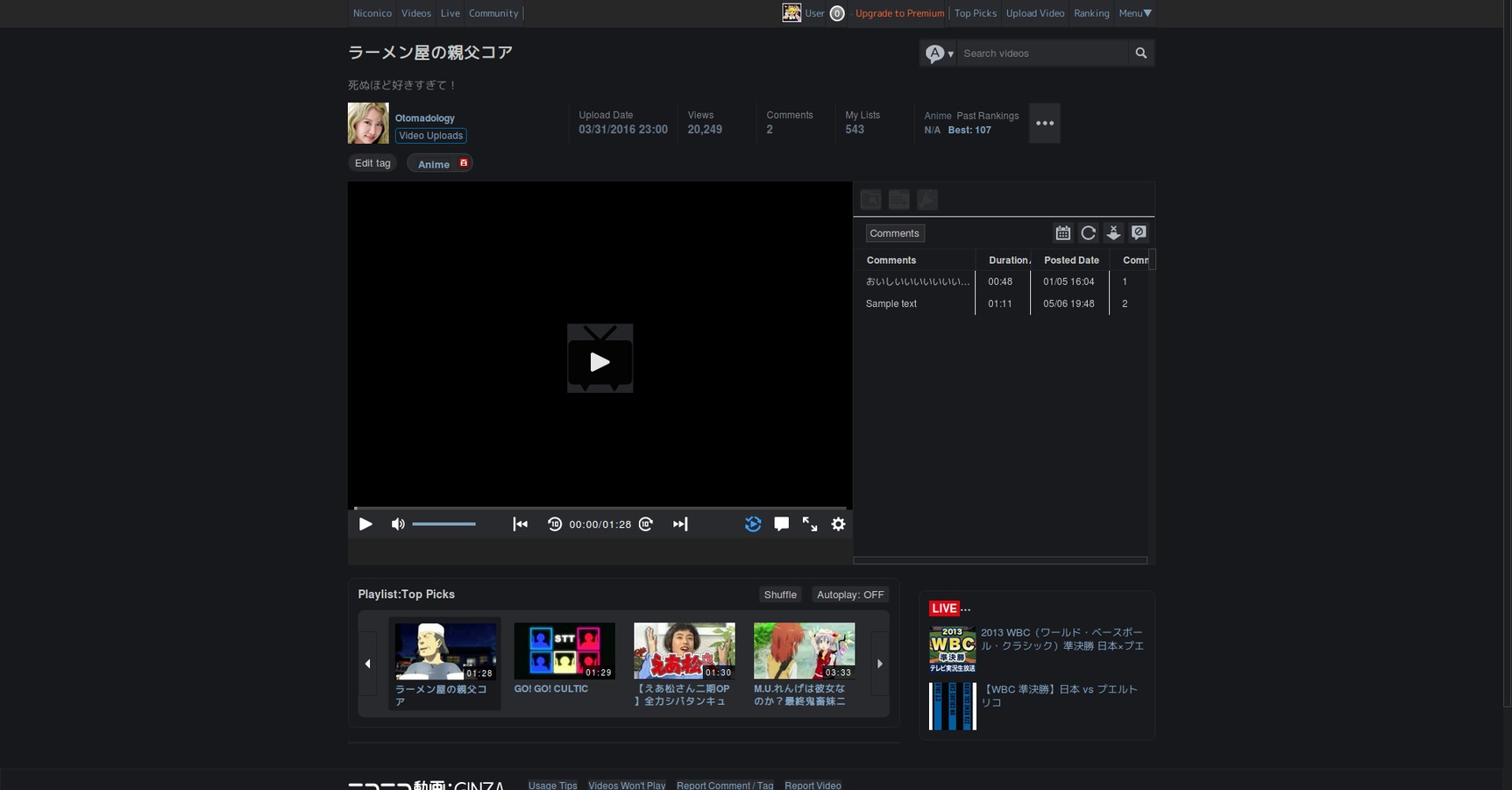Toggle Autoplay: OFF in the playlist
1512x790 pixels.
[849, 594]
